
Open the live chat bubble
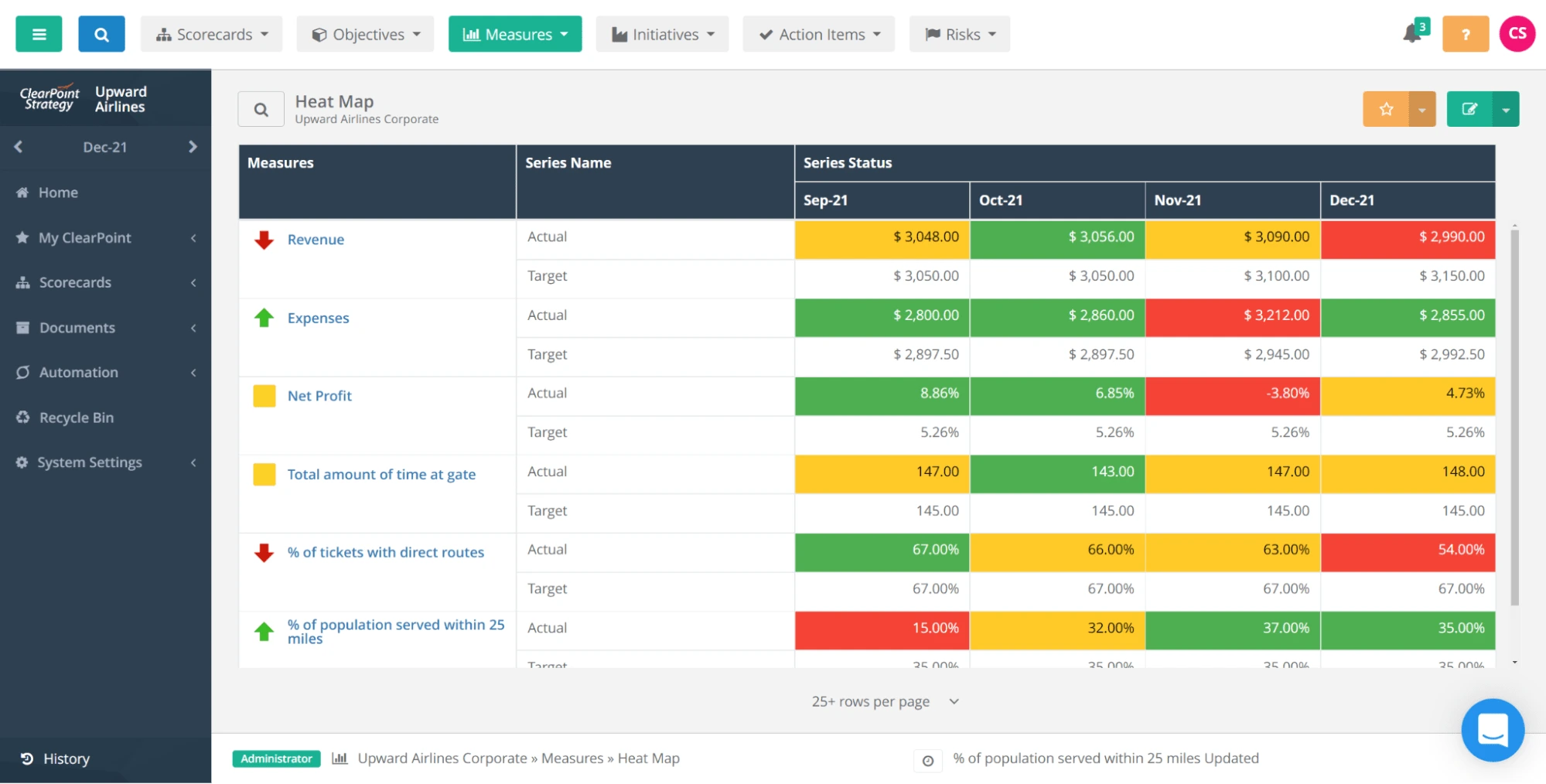pyautogui.click(x=1493, y=730)
